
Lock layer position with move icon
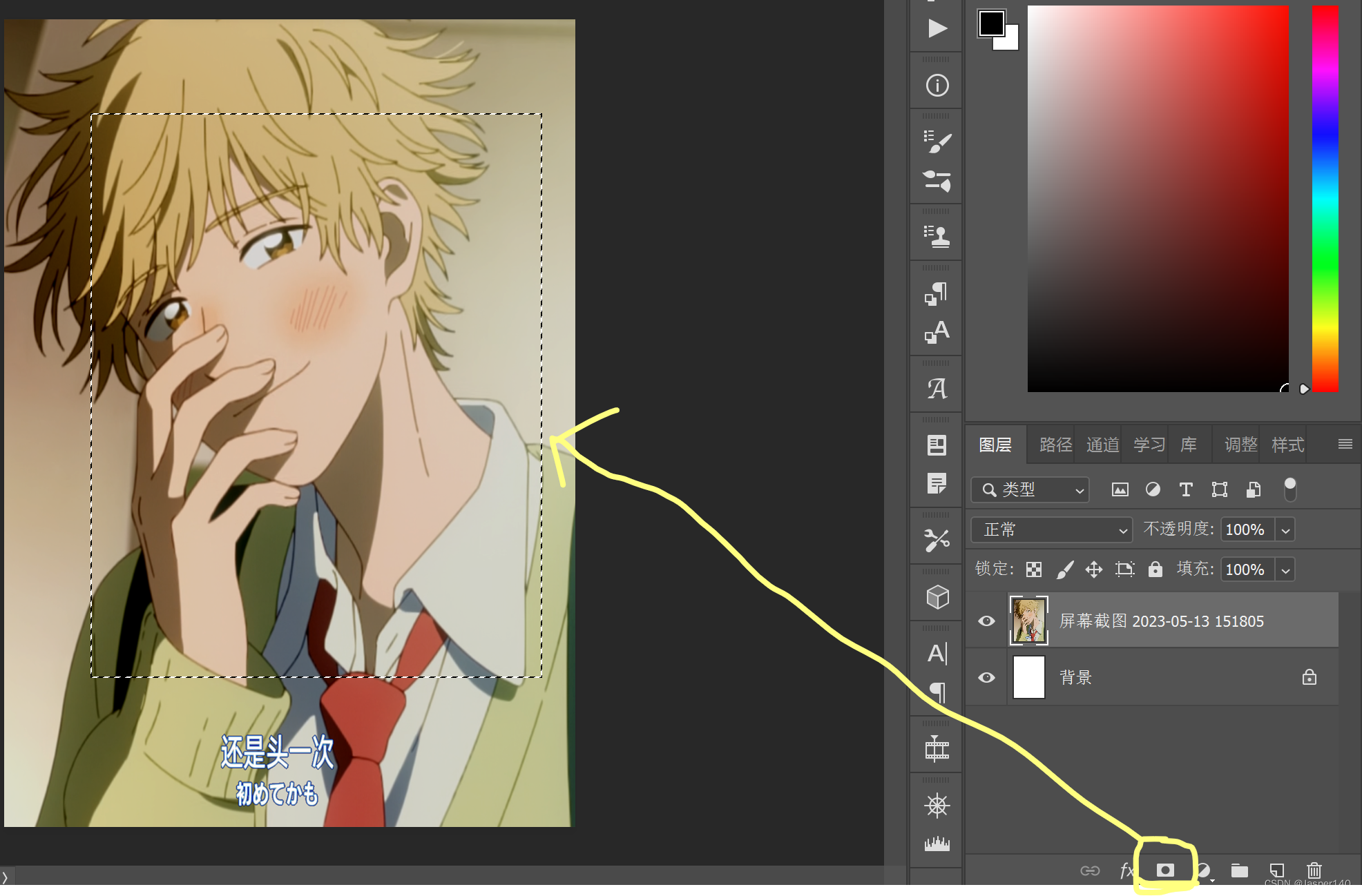point(1094,569)
